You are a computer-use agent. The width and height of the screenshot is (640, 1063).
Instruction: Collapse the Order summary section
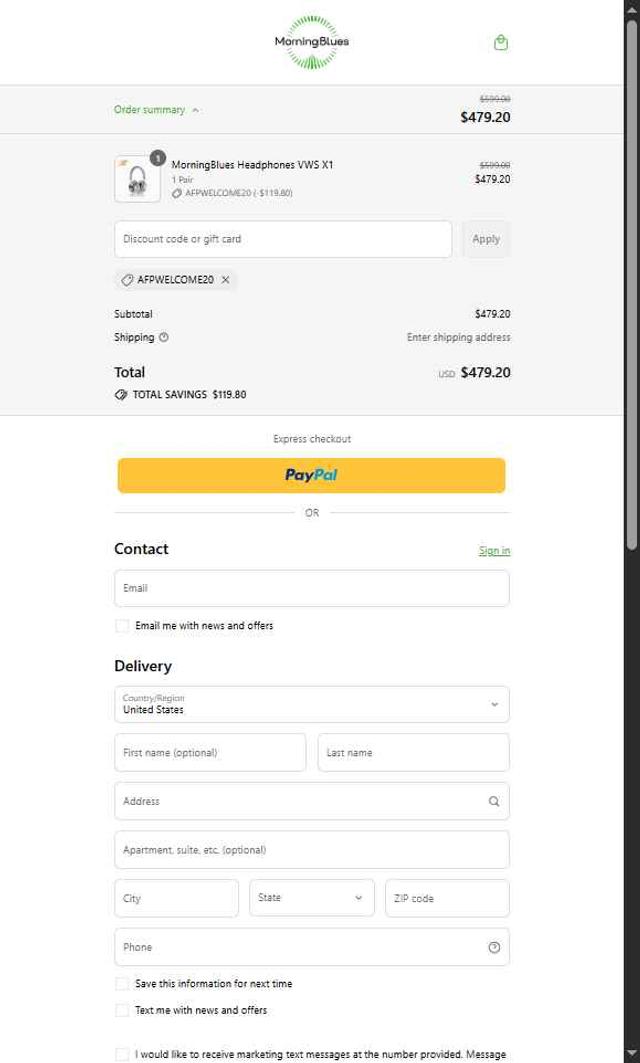[x=157, y=110]
